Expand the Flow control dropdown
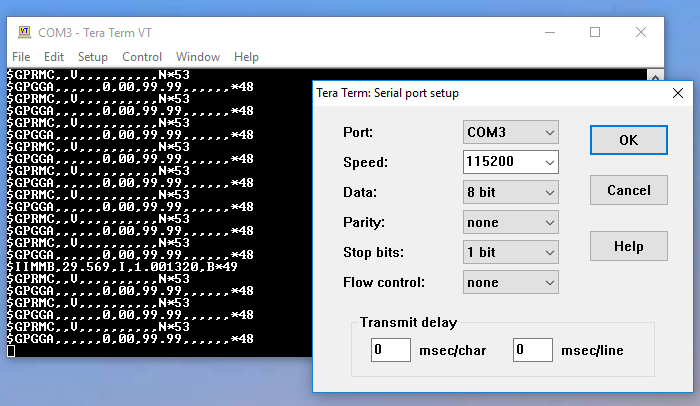700x406 pixels. (x=511, y=282)
